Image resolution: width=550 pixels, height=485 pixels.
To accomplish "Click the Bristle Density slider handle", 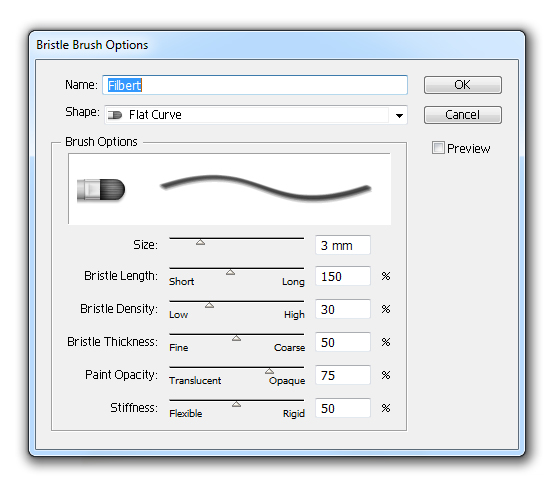I will point(209,305).
